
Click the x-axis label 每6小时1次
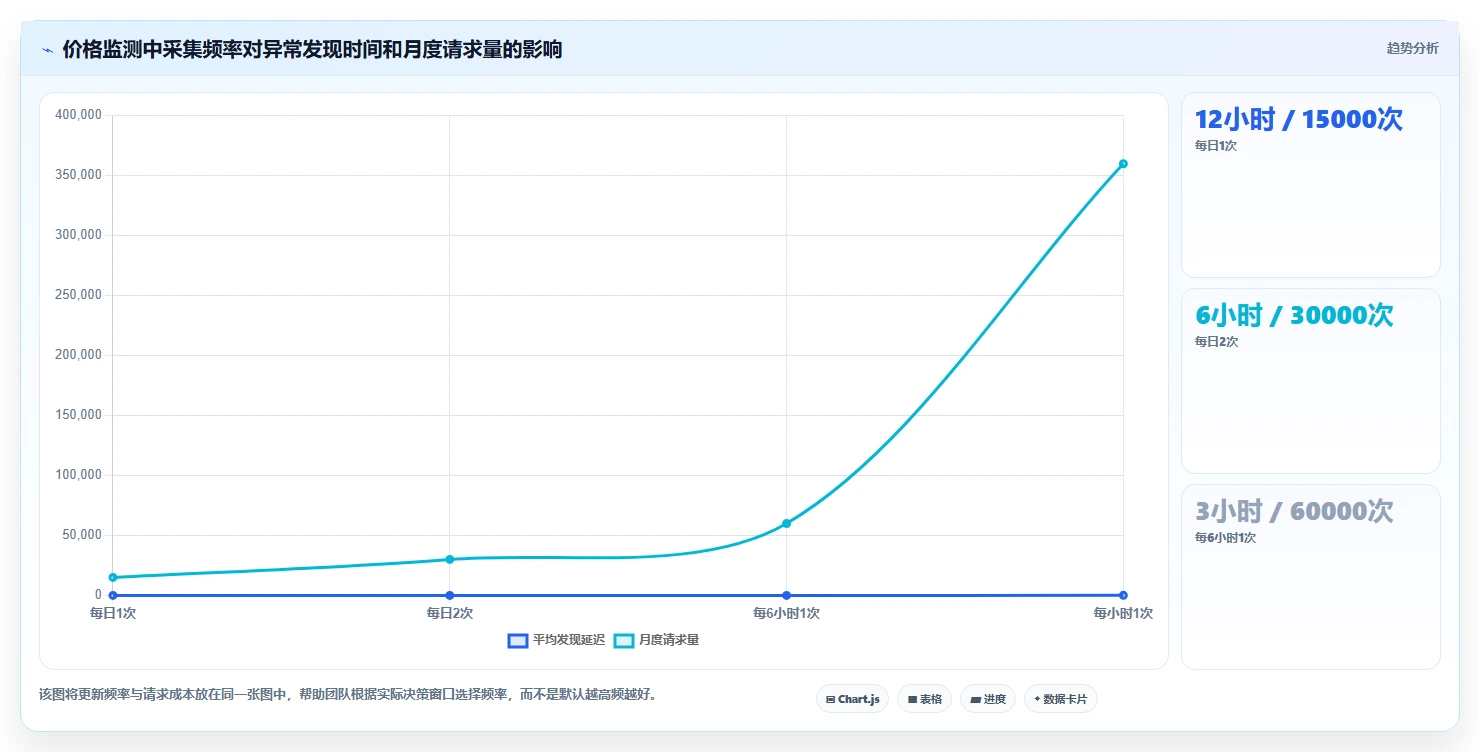click(x=786, y=613)
